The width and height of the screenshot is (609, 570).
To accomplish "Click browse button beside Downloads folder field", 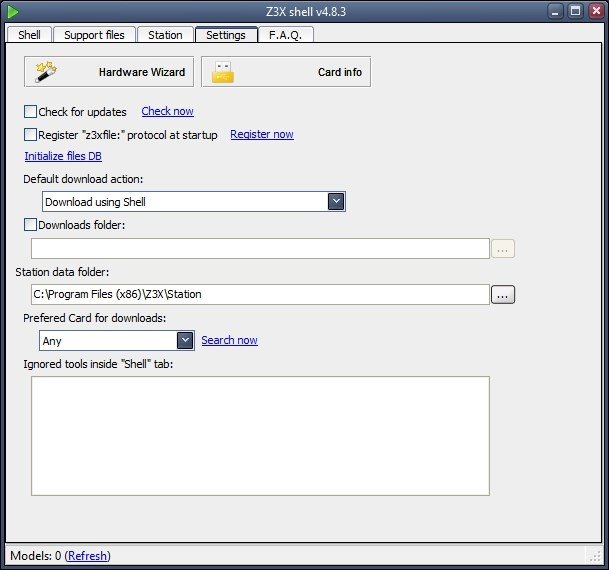I will coord(503,249).
